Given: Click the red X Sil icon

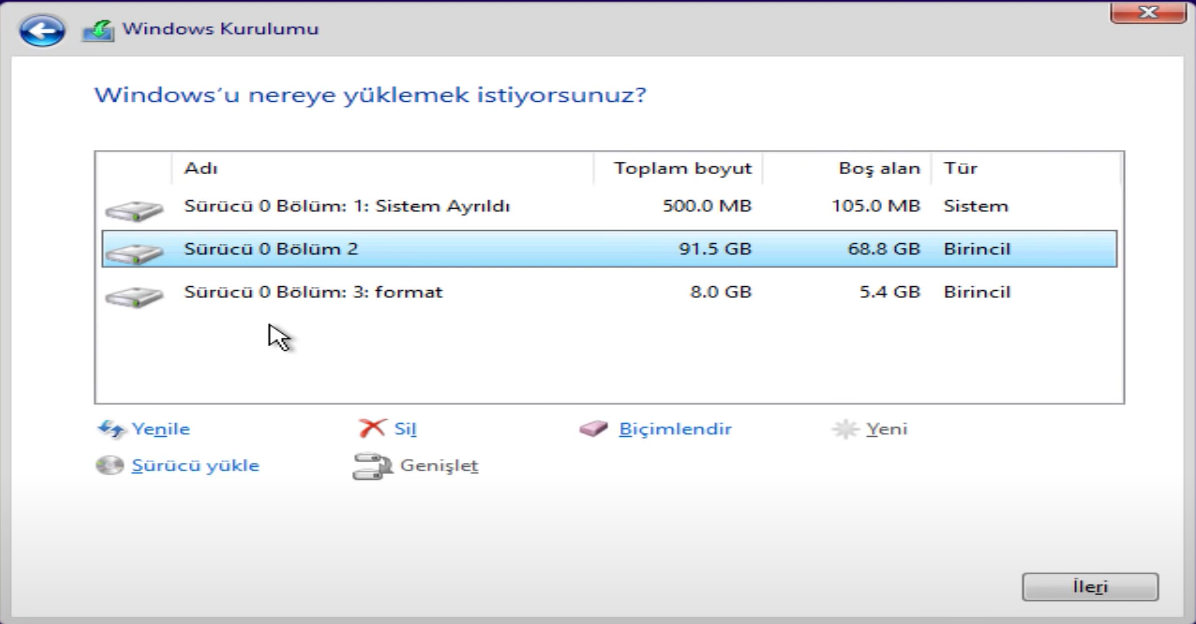Looking at the screenshot, I should [372, 428].
